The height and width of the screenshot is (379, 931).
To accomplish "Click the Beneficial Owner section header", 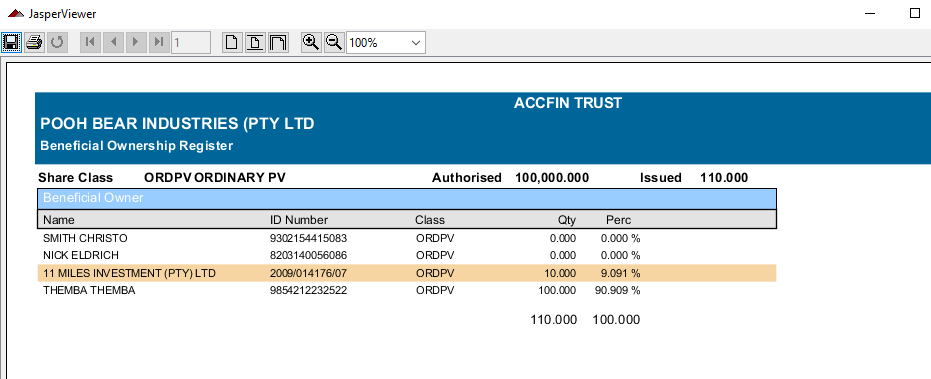I will click(x=407, y=198).
